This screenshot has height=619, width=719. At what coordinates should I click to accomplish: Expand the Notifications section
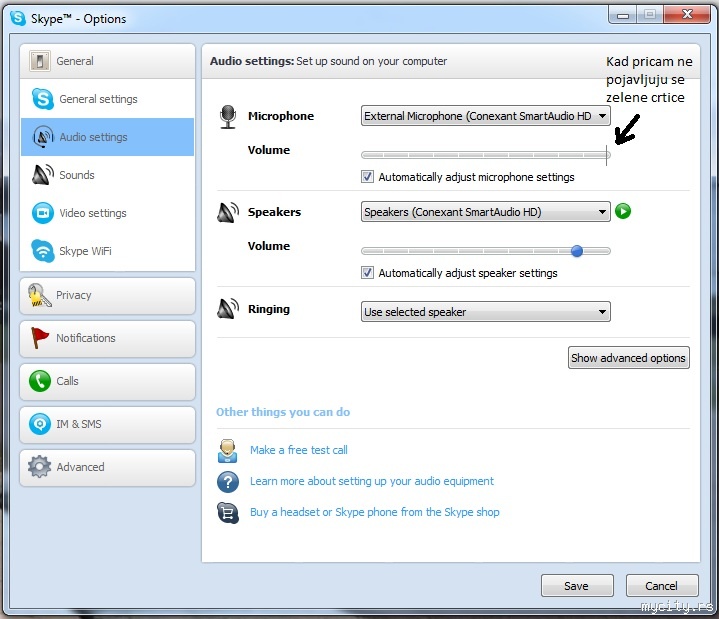coord(108,339)
